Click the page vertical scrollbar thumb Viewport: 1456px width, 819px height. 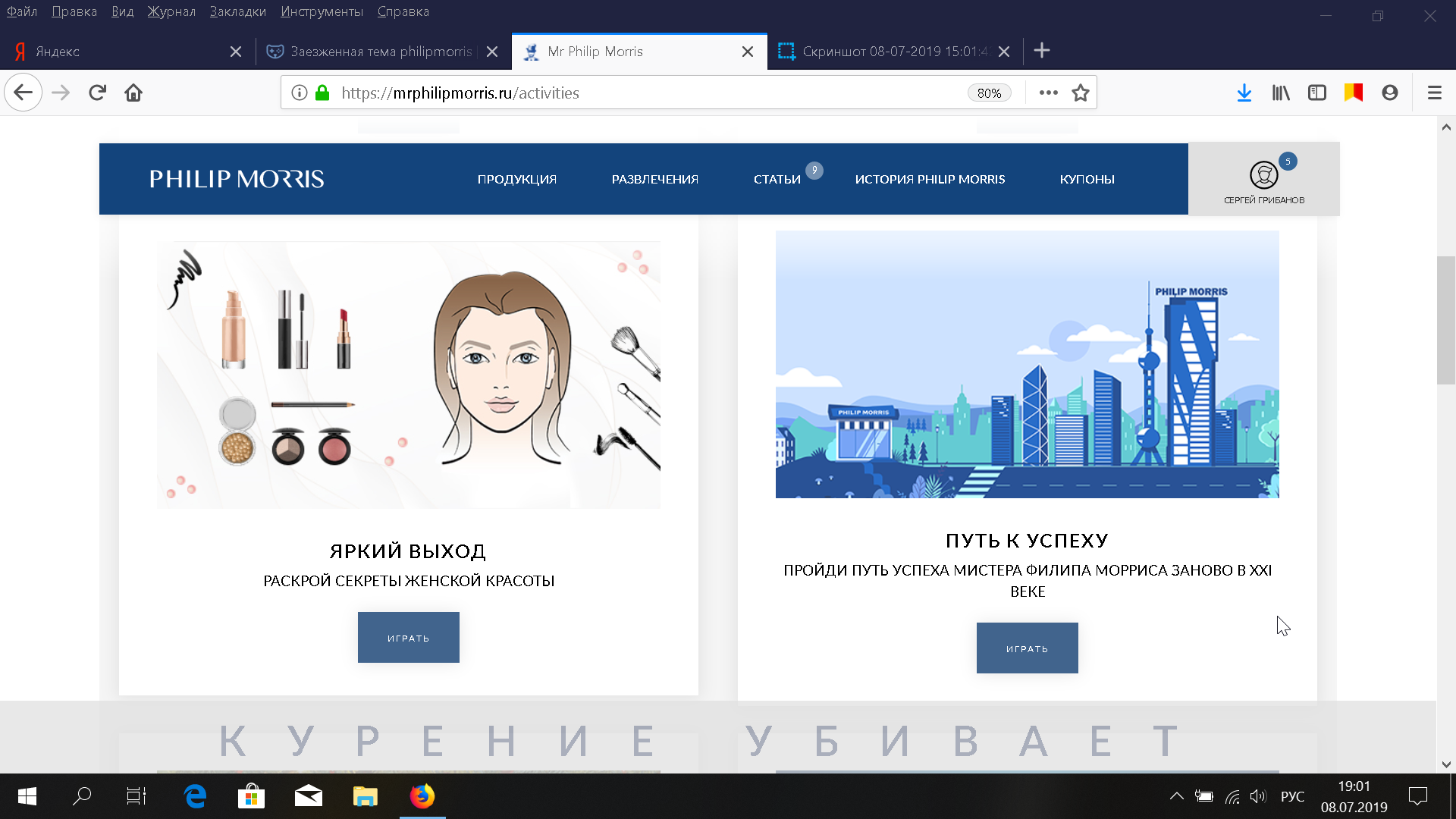point(1446,321)
